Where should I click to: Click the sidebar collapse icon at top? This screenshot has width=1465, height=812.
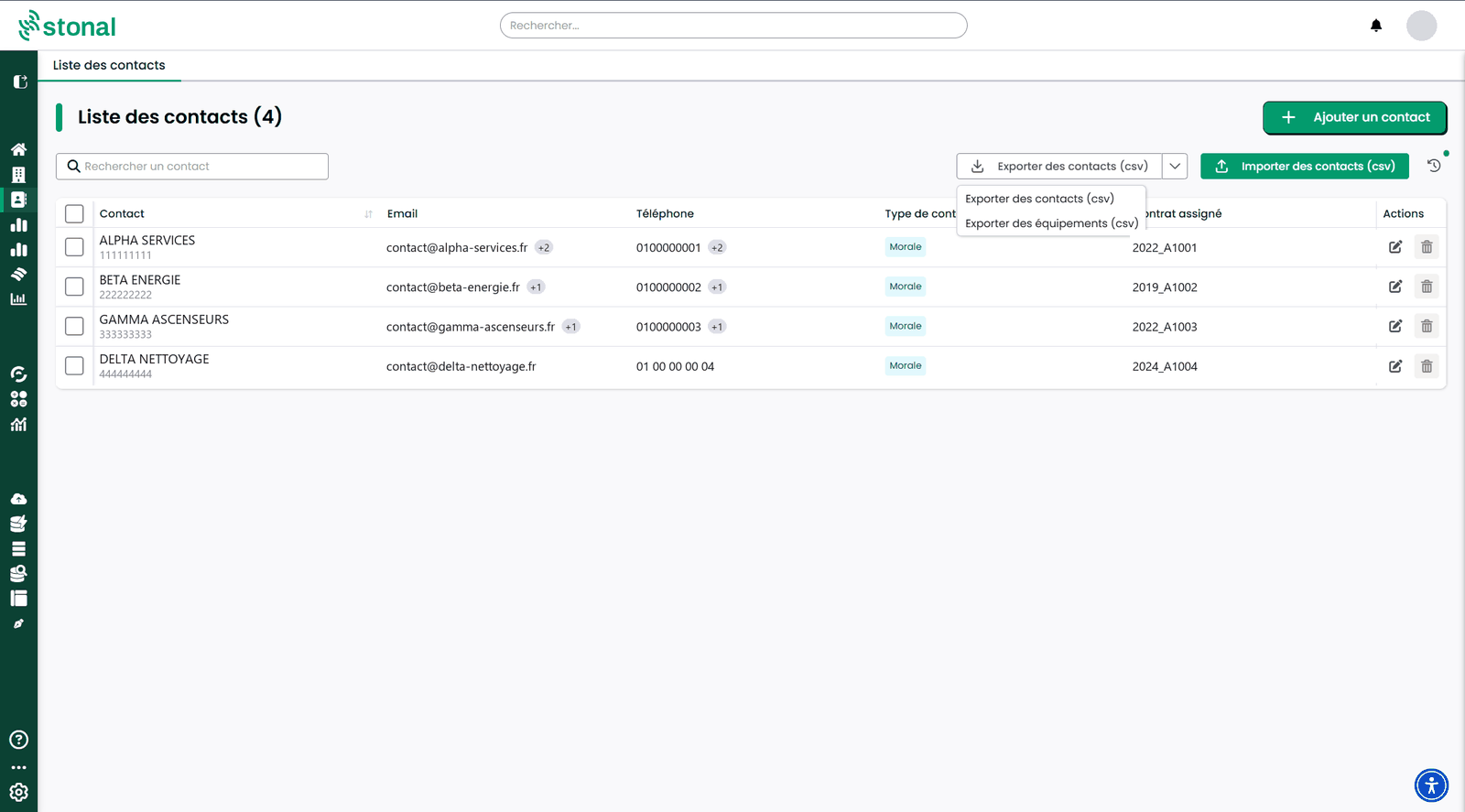pos(19,81)
